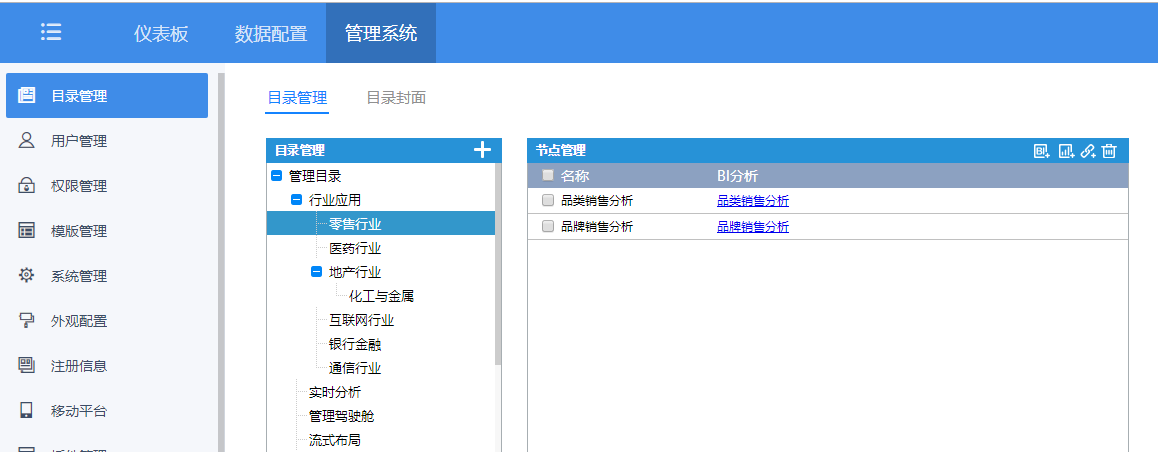Click the BI分析 column header
This screenshot has height=452, width=1158.
pyautogui.click(x=737, y=175)
